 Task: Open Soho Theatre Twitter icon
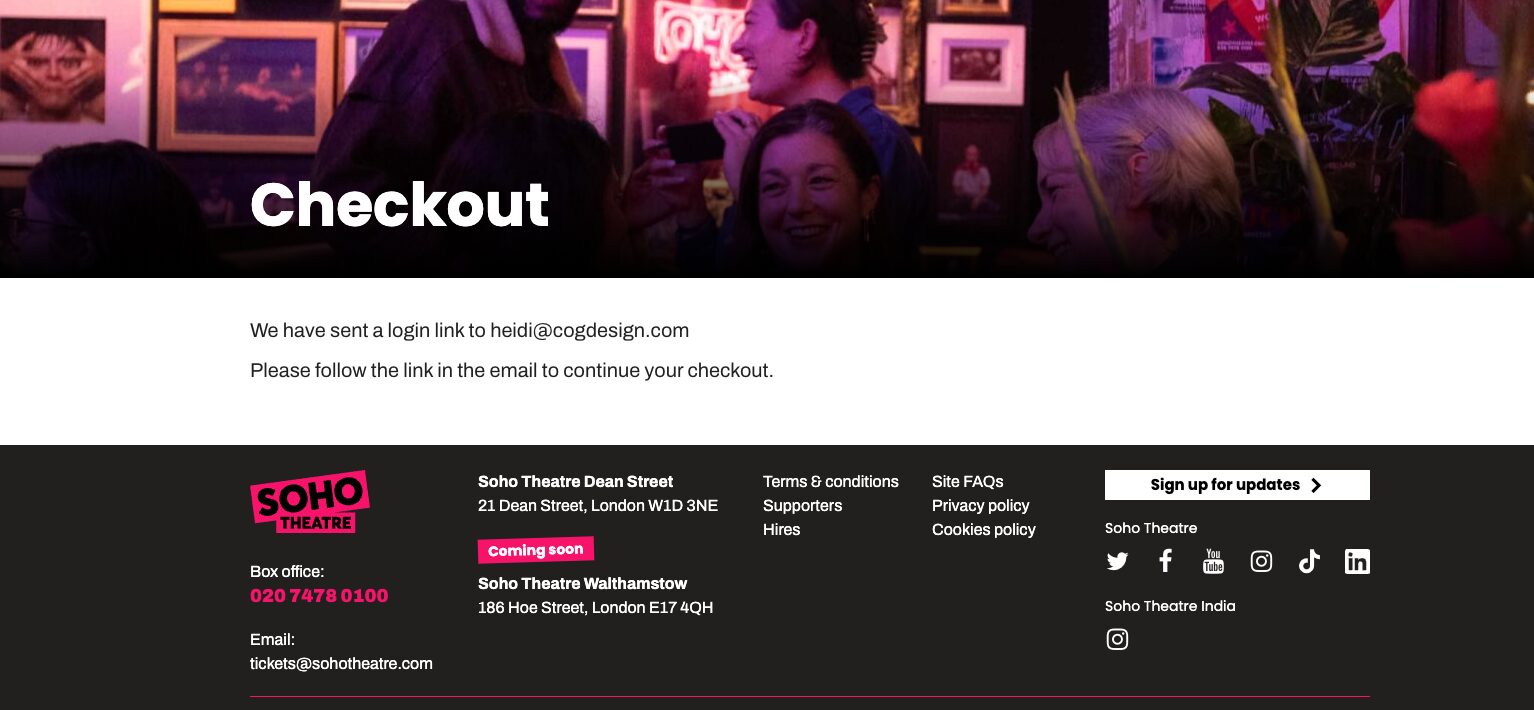point(1117,562)
